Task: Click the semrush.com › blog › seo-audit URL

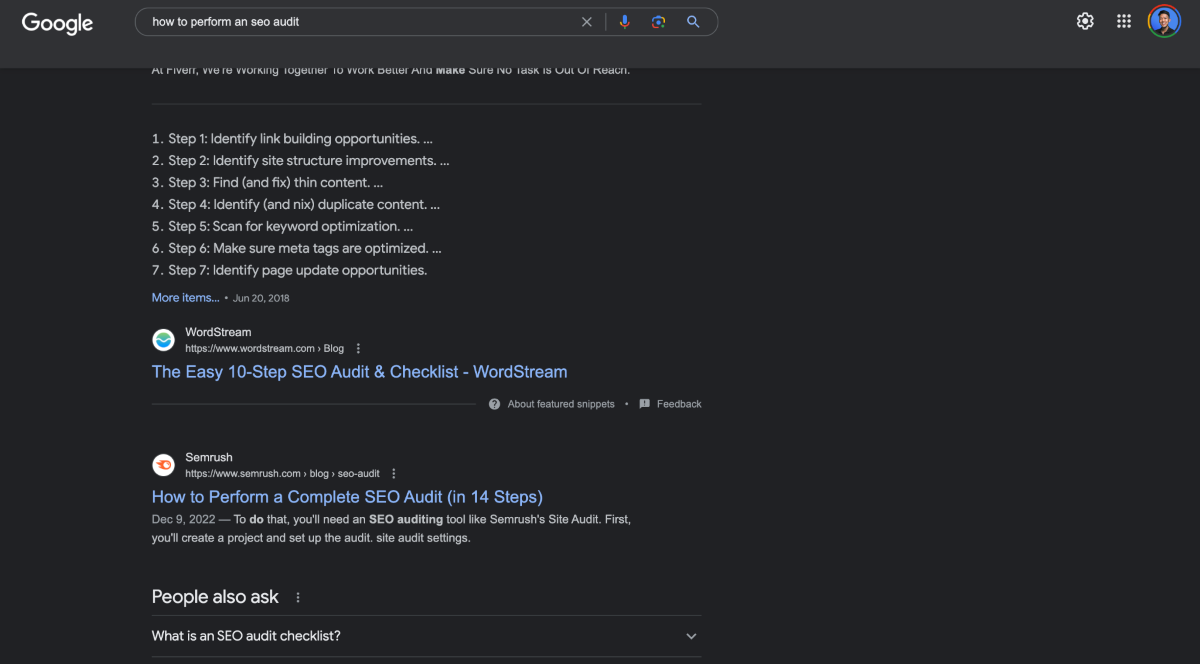Action: point(282,474)
